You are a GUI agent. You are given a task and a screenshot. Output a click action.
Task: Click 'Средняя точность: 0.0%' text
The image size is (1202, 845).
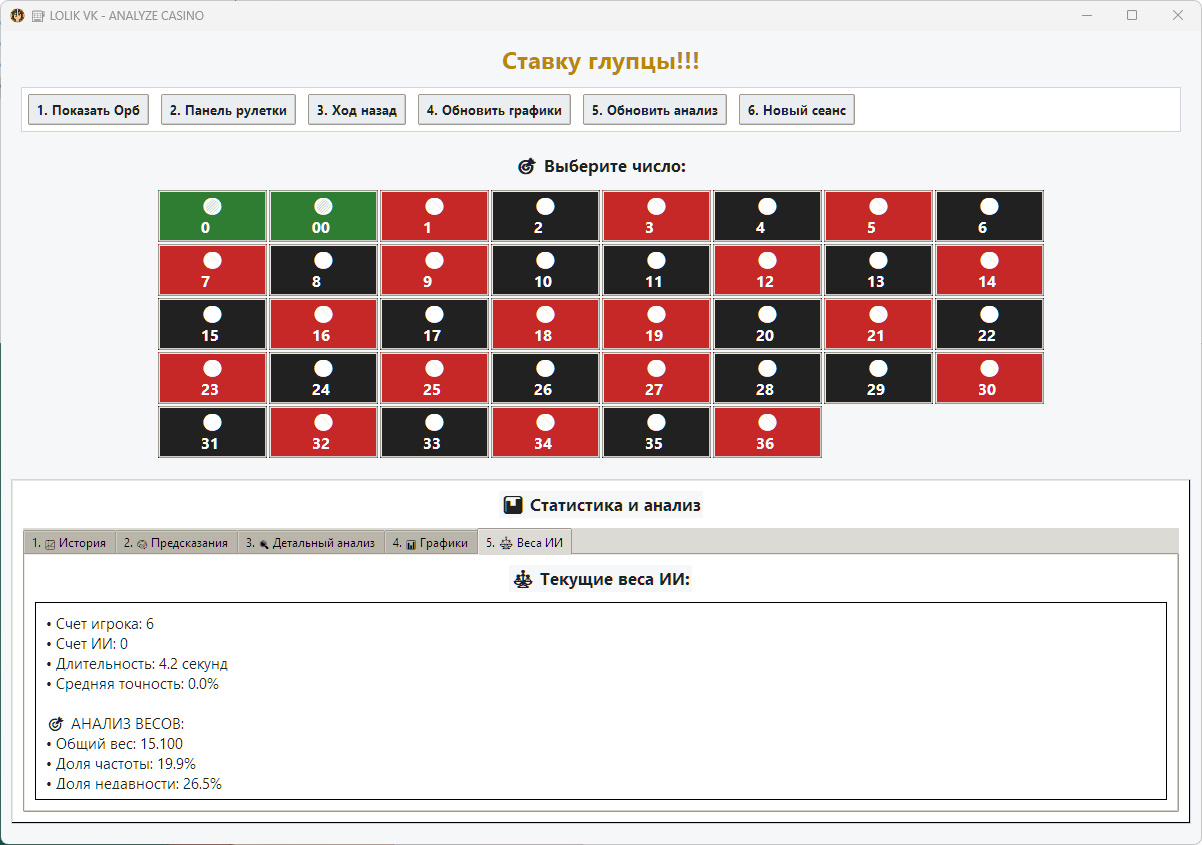point(132,684)
